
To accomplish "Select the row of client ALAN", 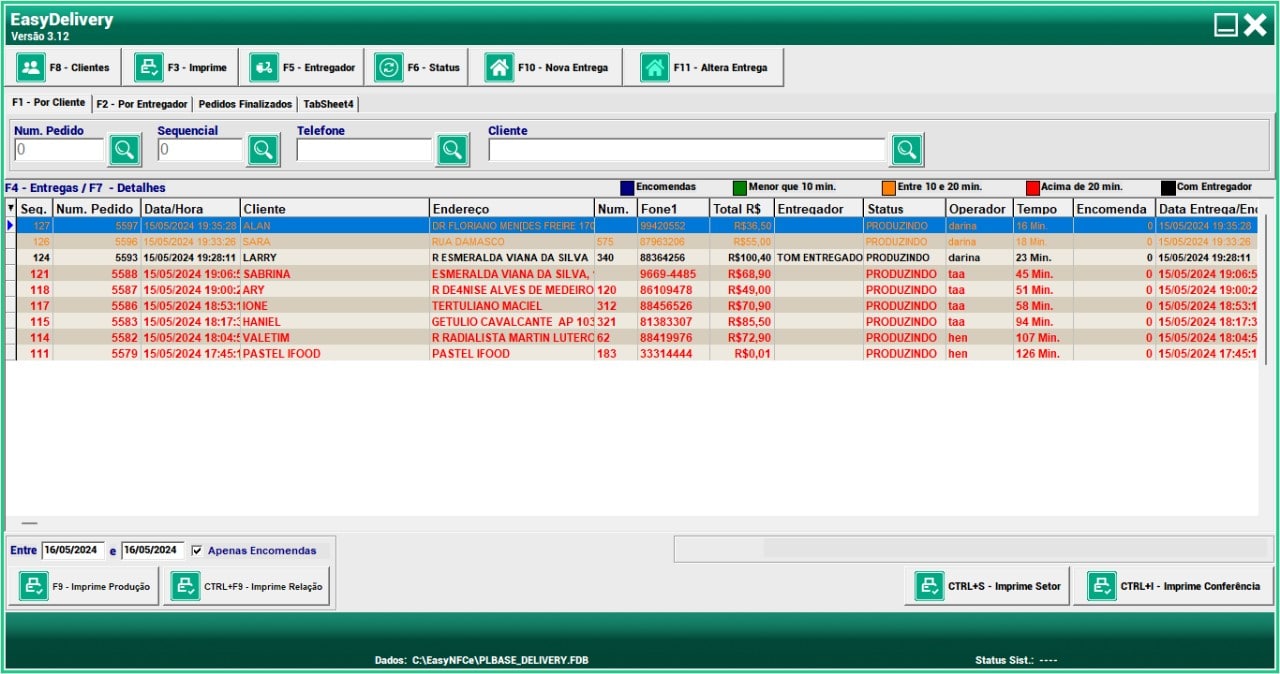I will point(632,226).
